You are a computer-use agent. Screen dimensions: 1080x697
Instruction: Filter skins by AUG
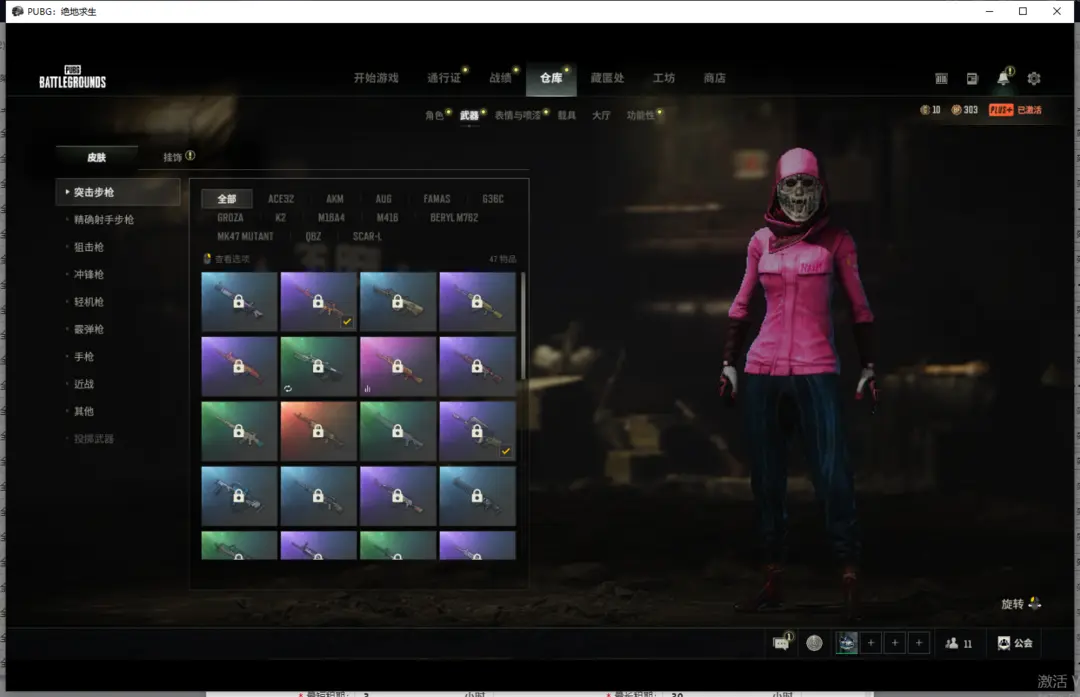pos(384,199)
